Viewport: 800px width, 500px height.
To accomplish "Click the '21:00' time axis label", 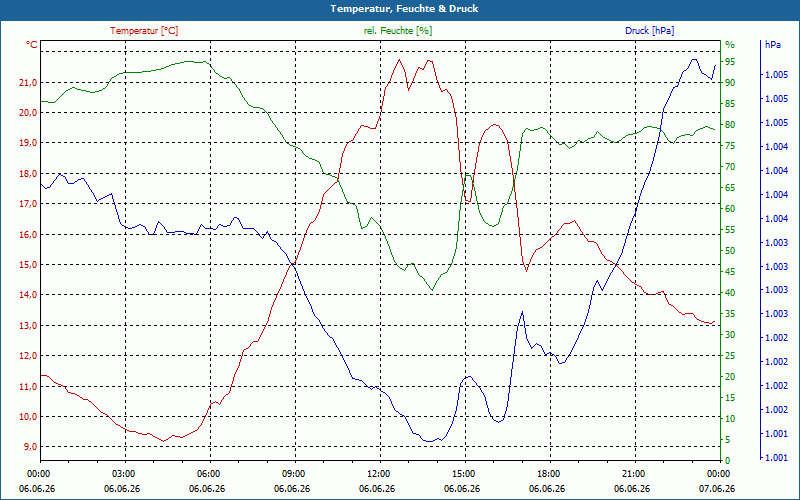I will (x=635, y=474).
